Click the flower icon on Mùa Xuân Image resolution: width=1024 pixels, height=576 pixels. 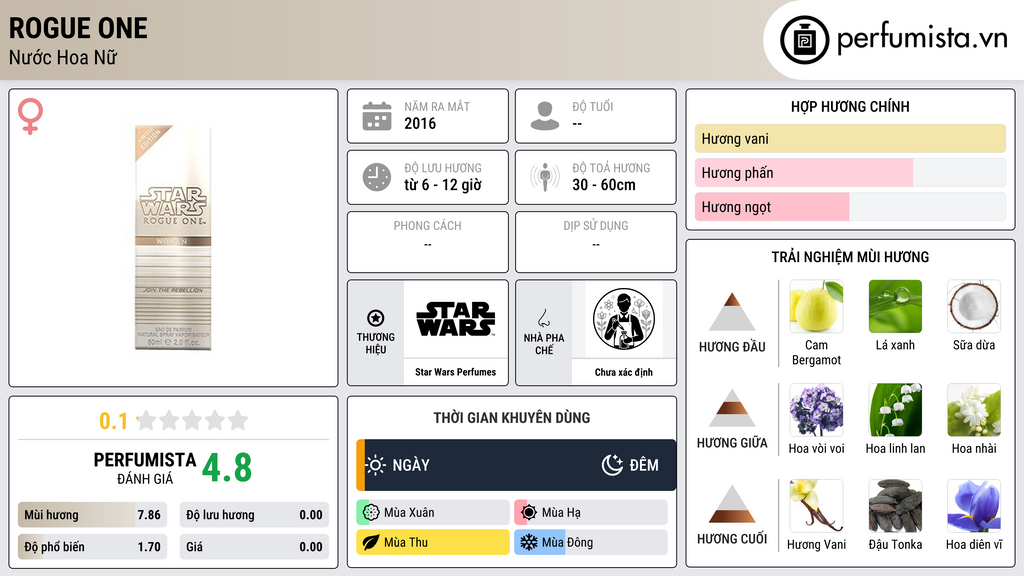[371, 513]
